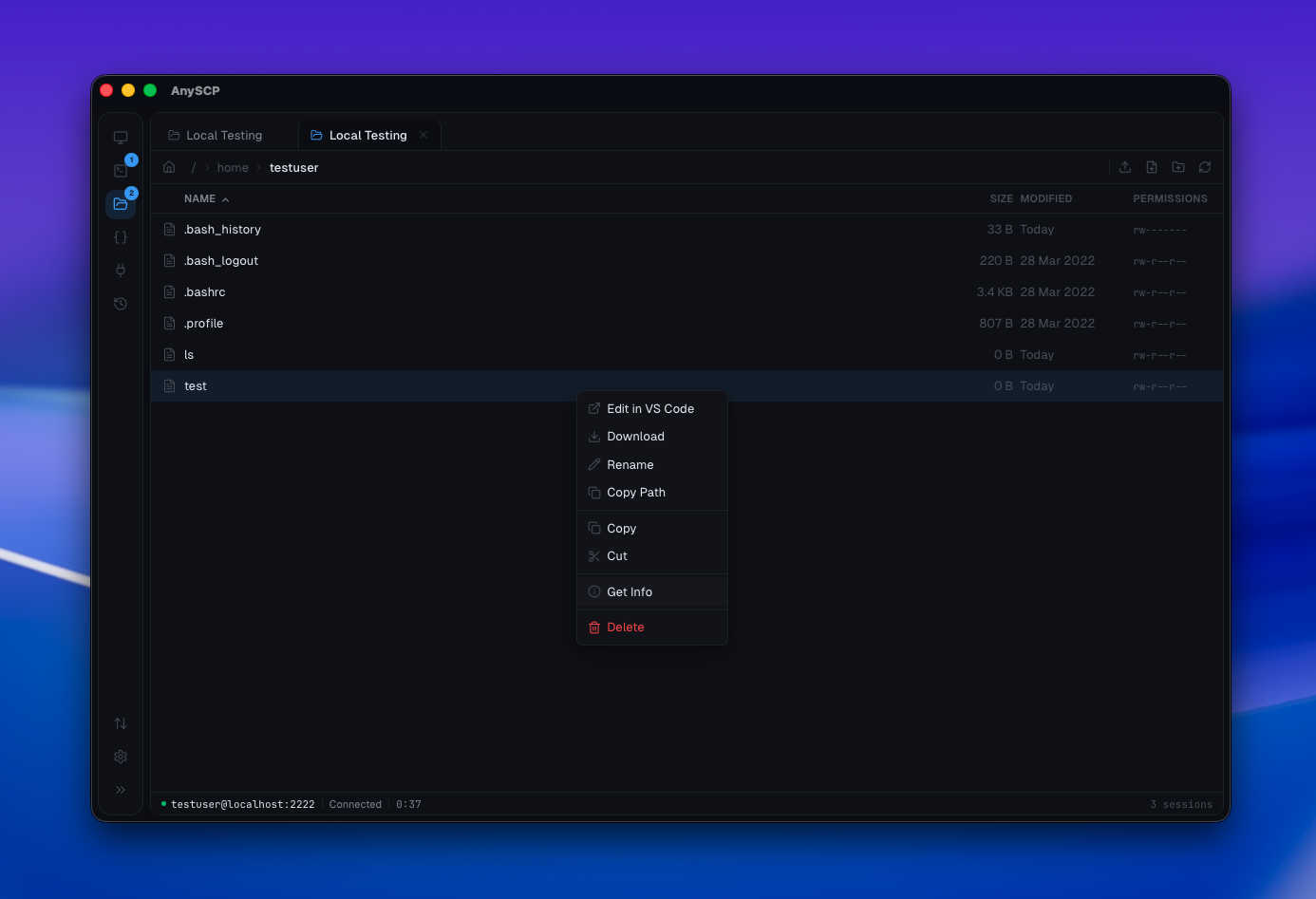Open the terminal sessions sidebar icon
This screenshot has height=899, width=1316.
tap(121, 171)
